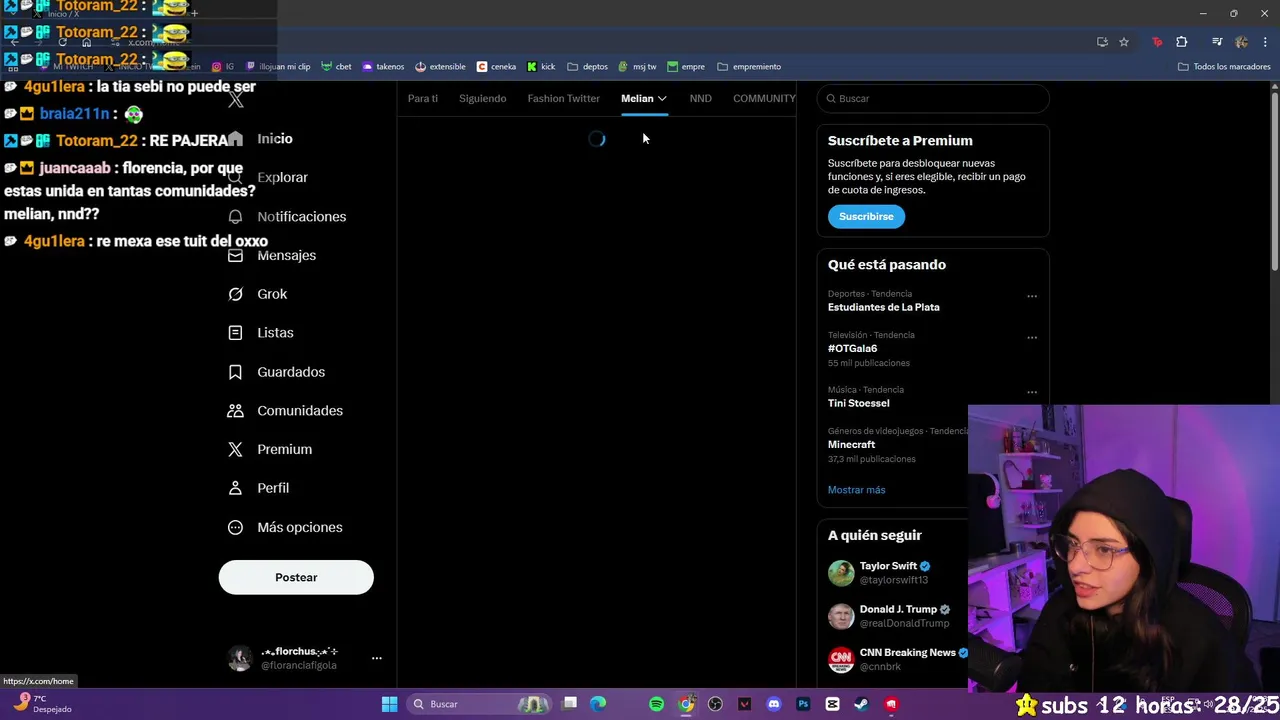Open account menu dots next to florchus
This screenshot has height=720, width=1280.
point(377,658)
